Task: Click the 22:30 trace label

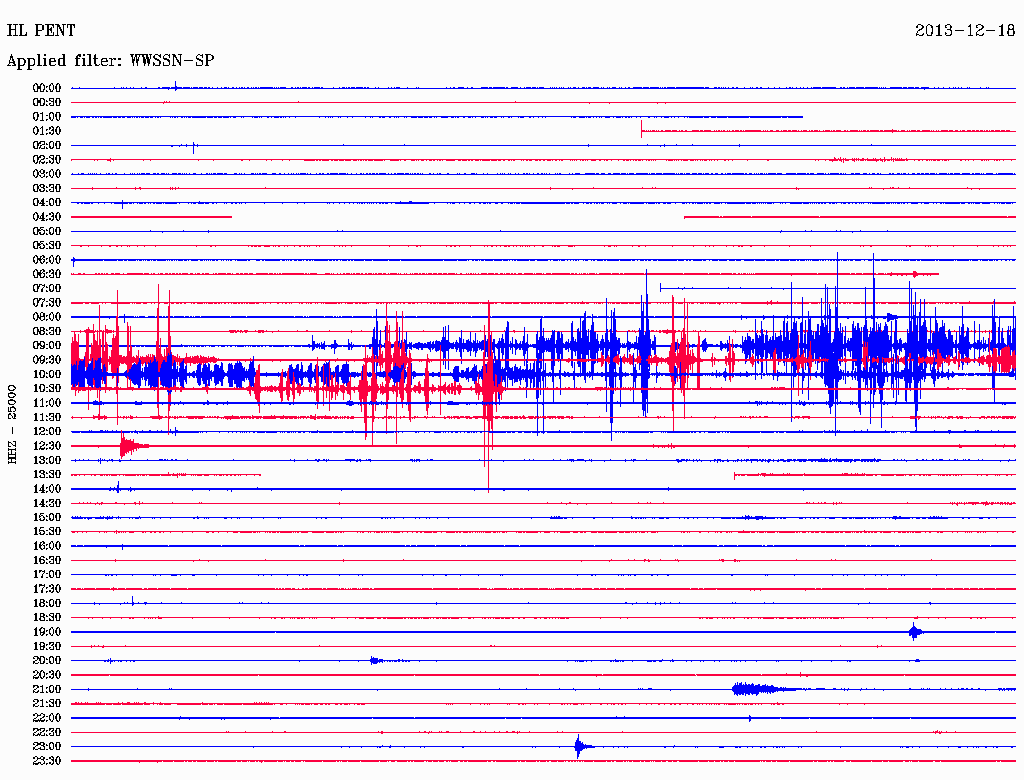Action: [x=47, y=733]
